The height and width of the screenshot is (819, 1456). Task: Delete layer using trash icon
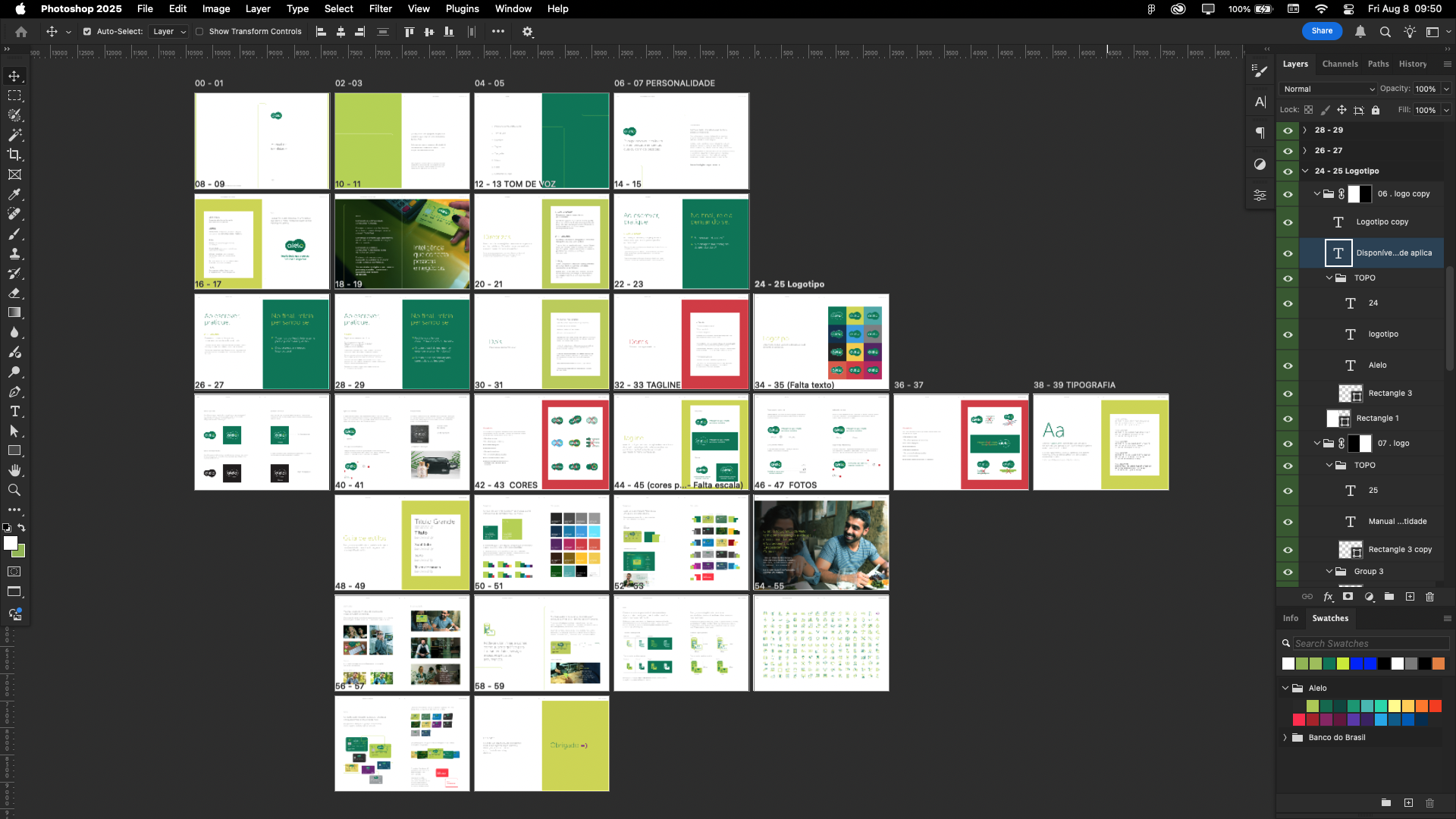pyautogui.click(x=1429, y=597)
